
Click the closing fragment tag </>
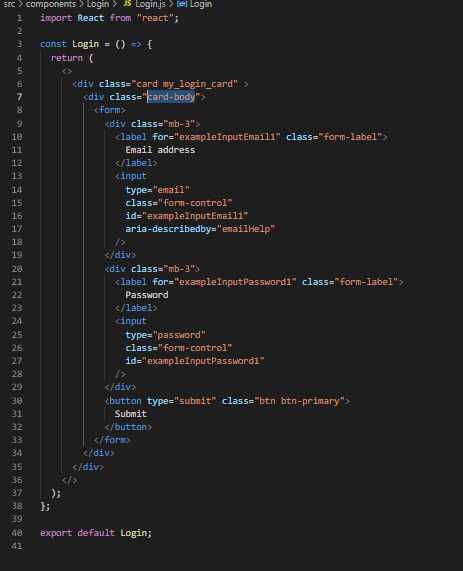[69, 480]
